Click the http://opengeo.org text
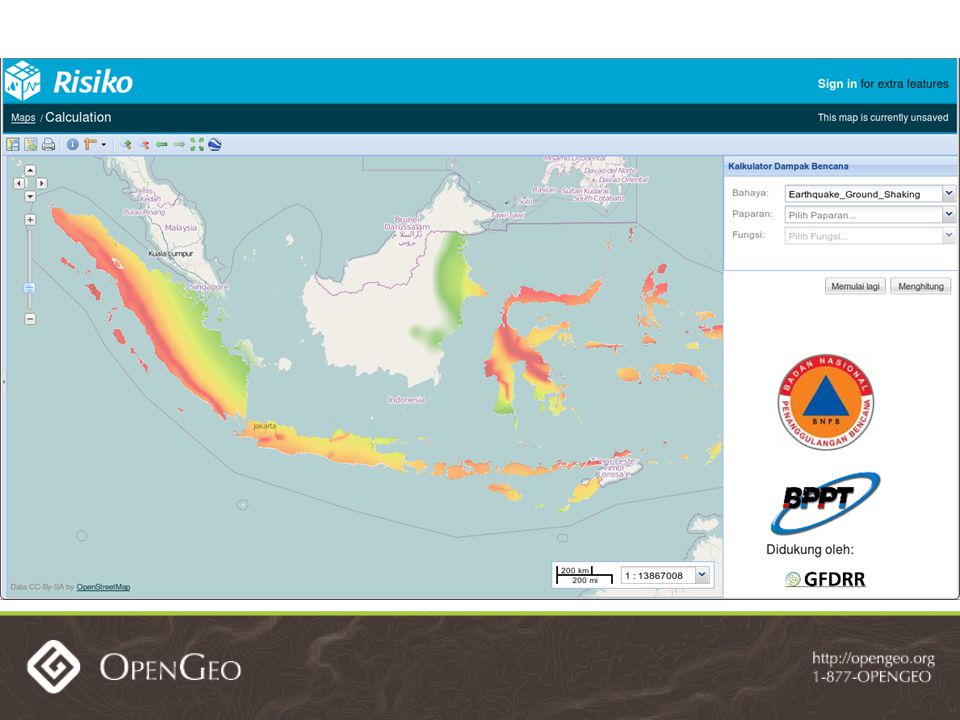Viewport: 960px width, 720px height. point(873,659)
